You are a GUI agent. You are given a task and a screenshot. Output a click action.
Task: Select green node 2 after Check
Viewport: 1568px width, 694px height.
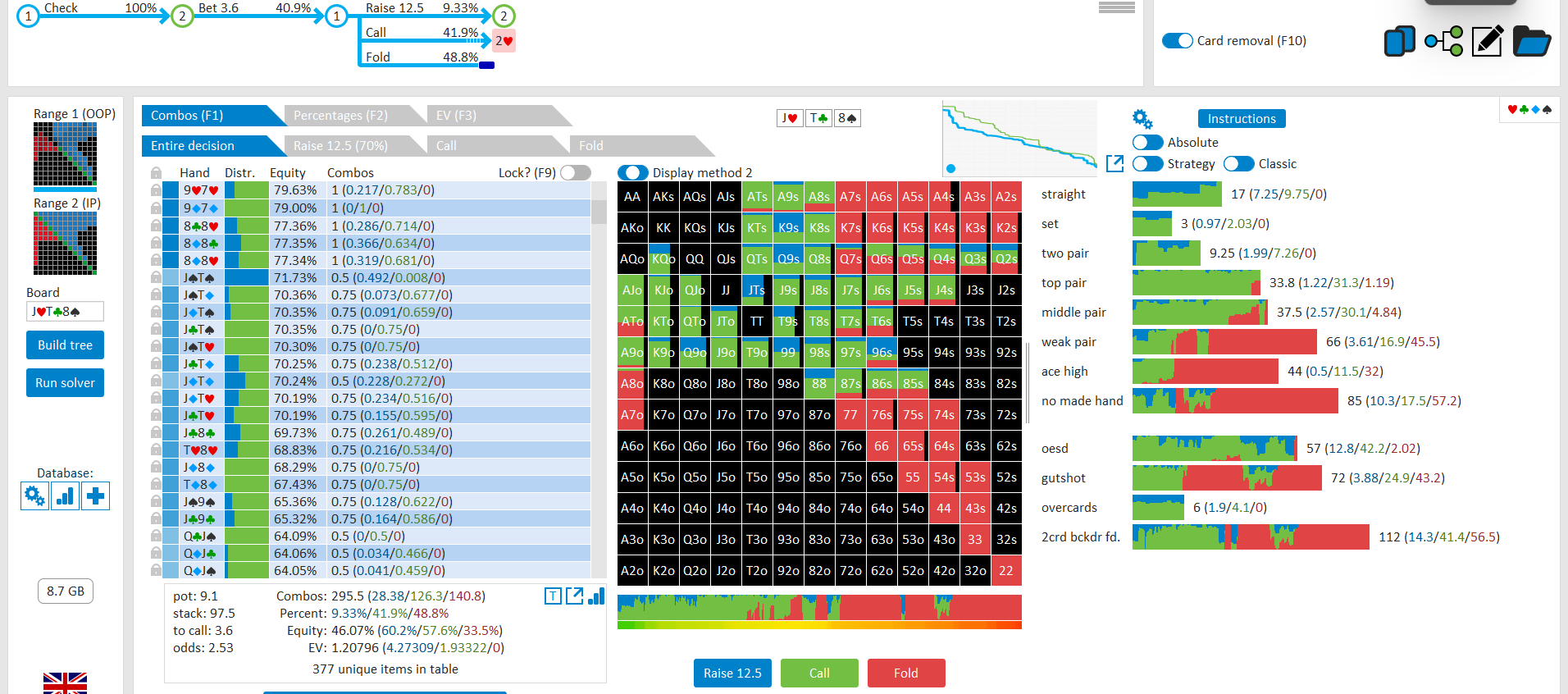pos(182,16)
